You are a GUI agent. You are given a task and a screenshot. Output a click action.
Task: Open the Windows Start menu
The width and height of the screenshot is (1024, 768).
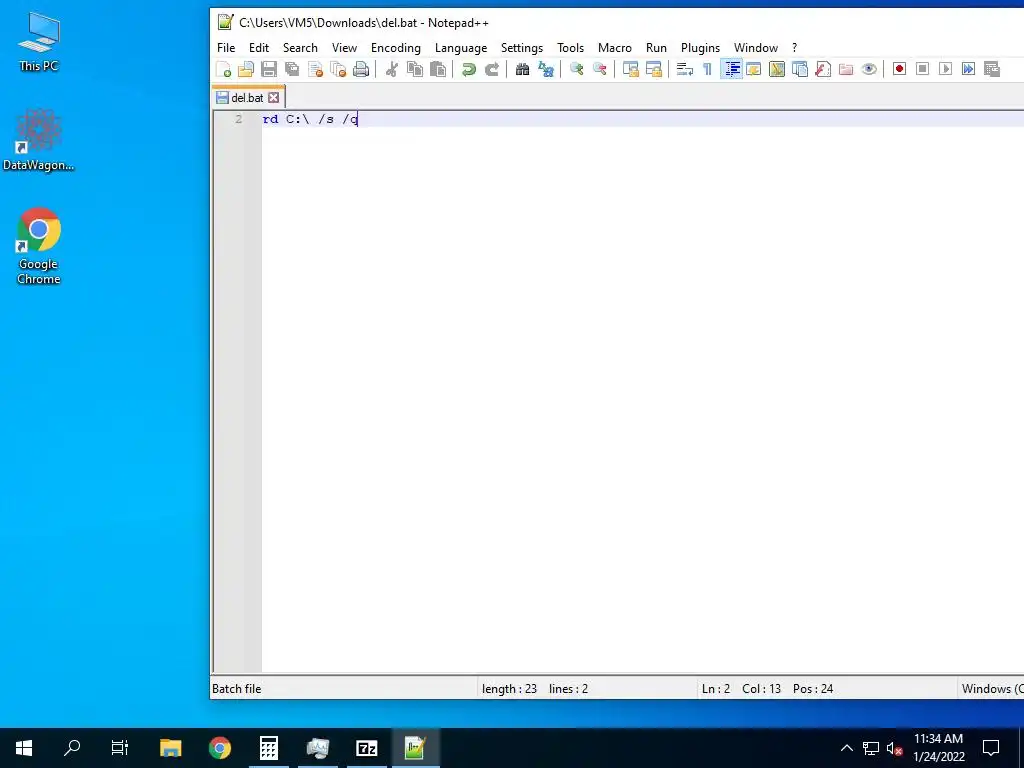click(24, 748)
